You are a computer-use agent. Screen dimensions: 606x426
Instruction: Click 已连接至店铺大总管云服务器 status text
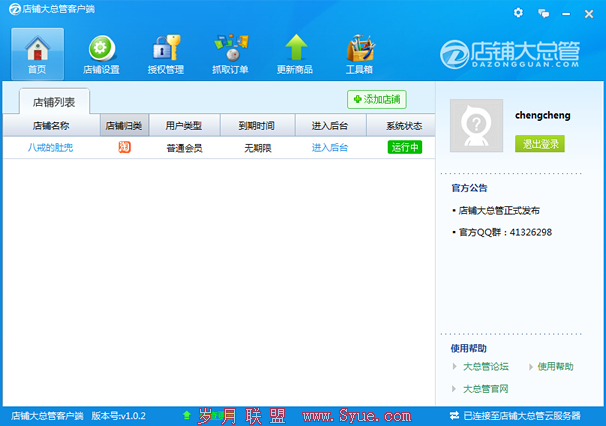pos(522,416)
